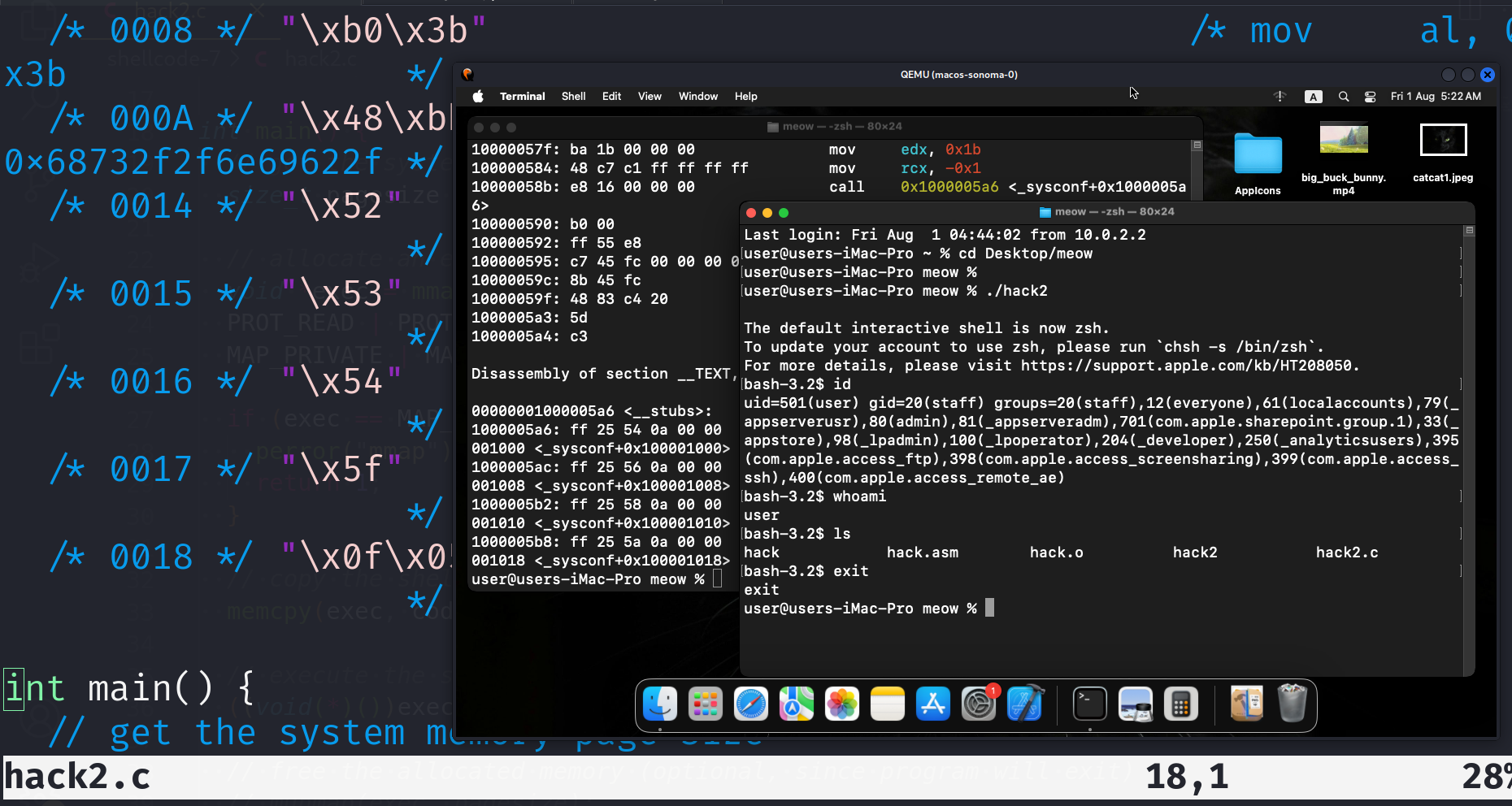Click the input source A icon
Viewport: 1512px width, 806px height.
tap(1313, 96)
